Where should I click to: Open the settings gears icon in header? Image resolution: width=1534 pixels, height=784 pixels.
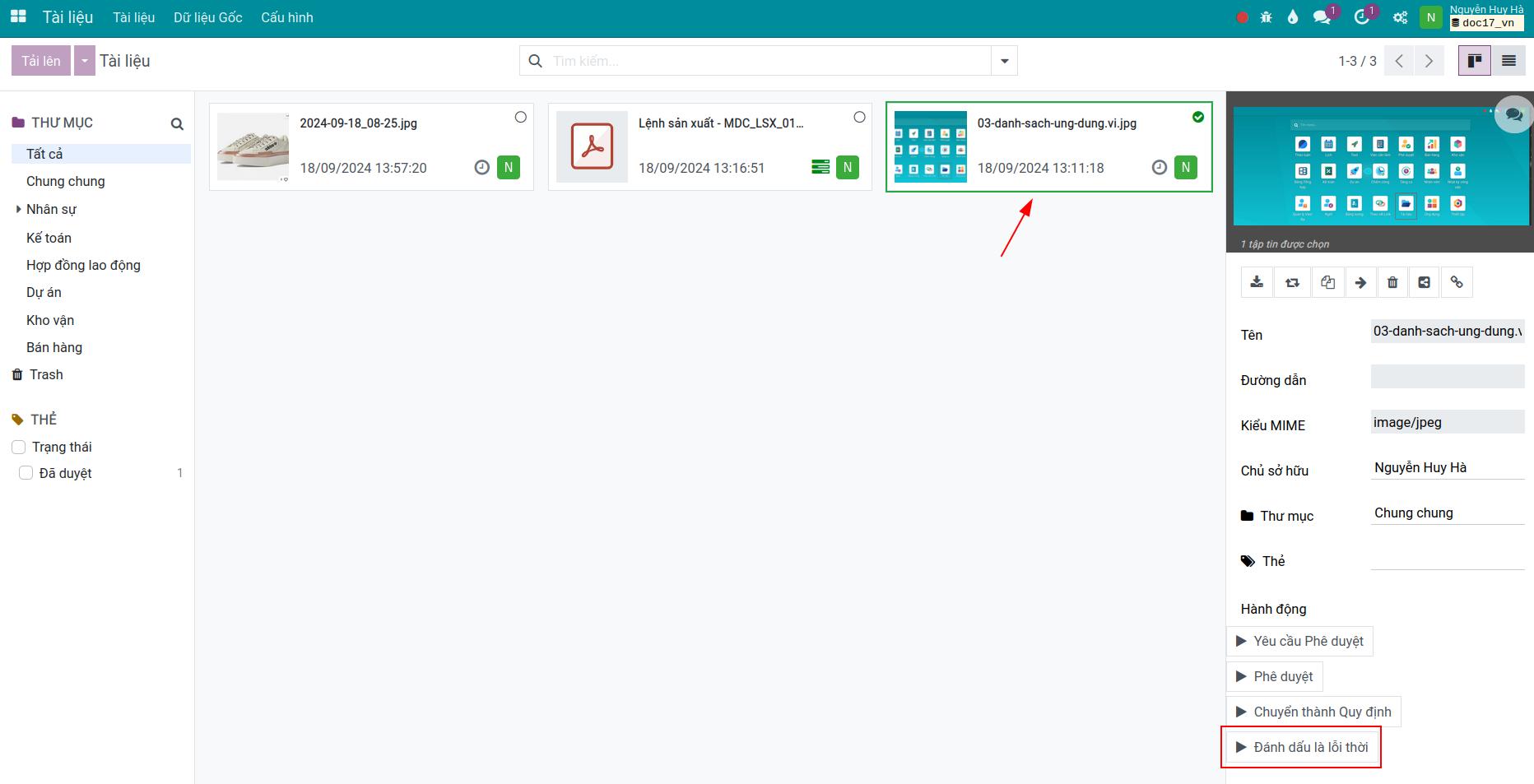[1400, 17]
